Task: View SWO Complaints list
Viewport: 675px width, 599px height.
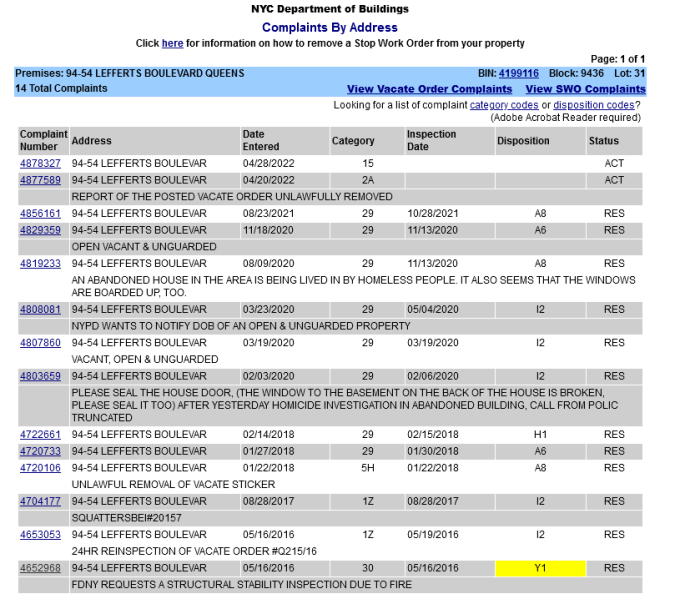Action: click(585, 89)
